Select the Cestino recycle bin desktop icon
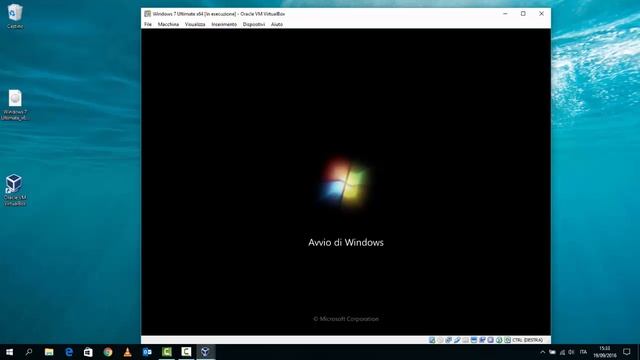This screenshot has height=360, width=640. [15, 16]
